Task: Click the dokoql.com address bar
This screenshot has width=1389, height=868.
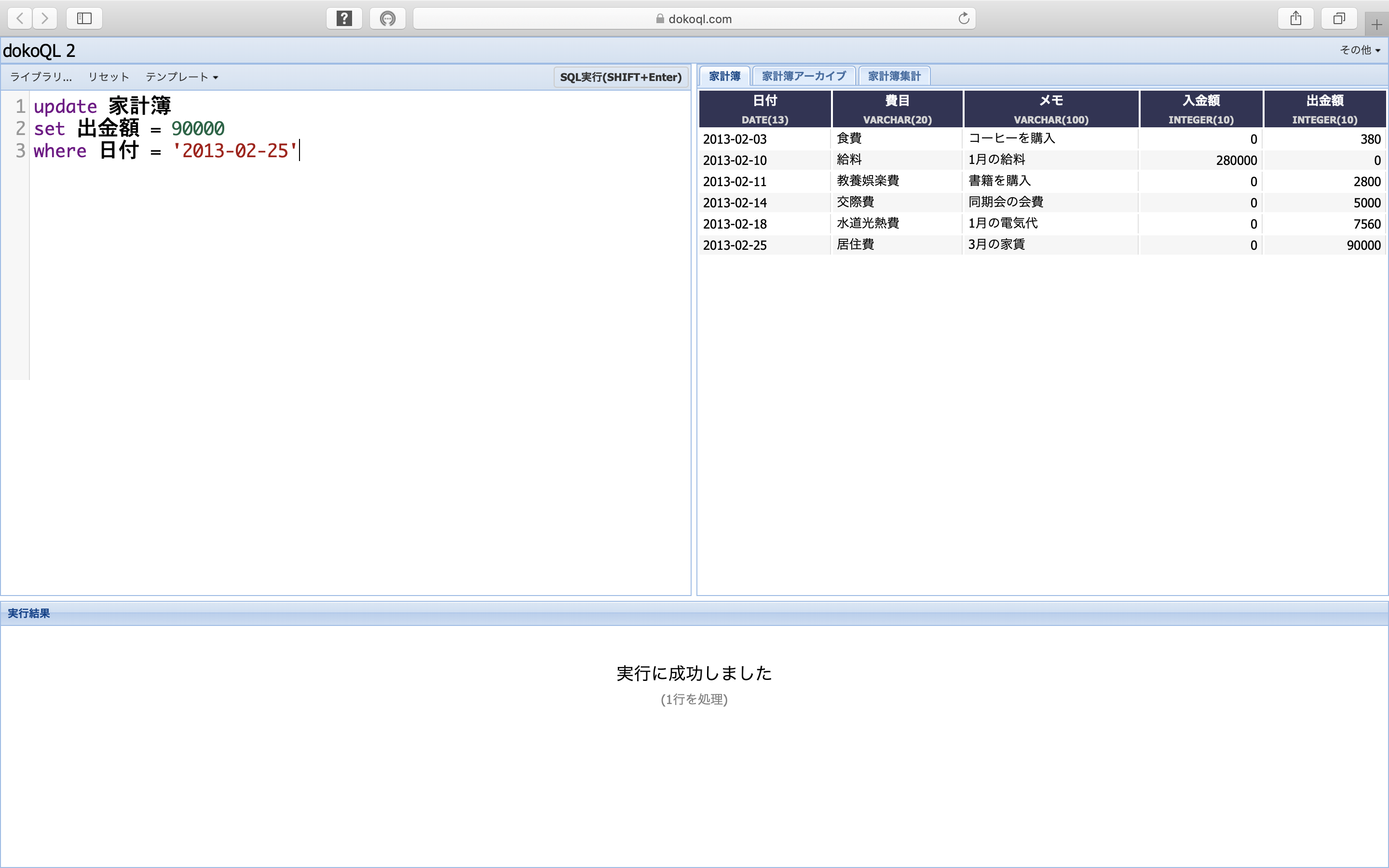Action: (x=694, y=18)
